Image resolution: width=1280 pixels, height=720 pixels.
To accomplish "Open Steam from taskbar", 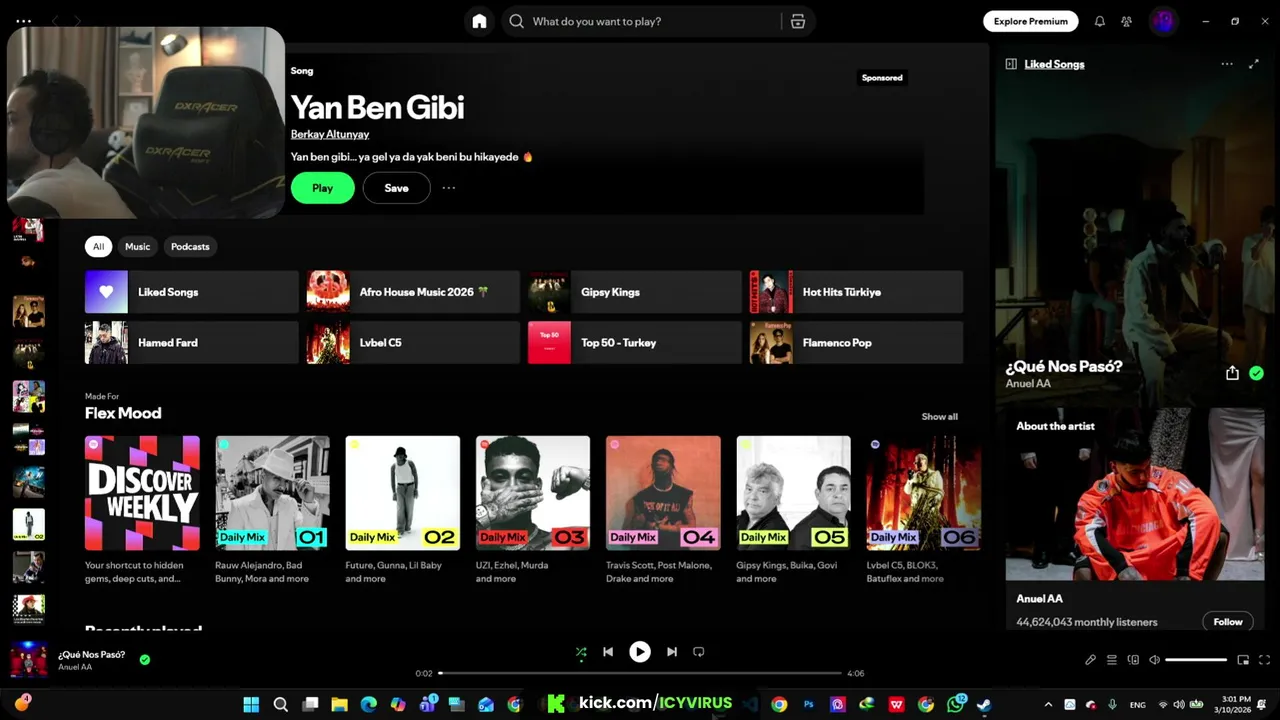I will (984, 704).
